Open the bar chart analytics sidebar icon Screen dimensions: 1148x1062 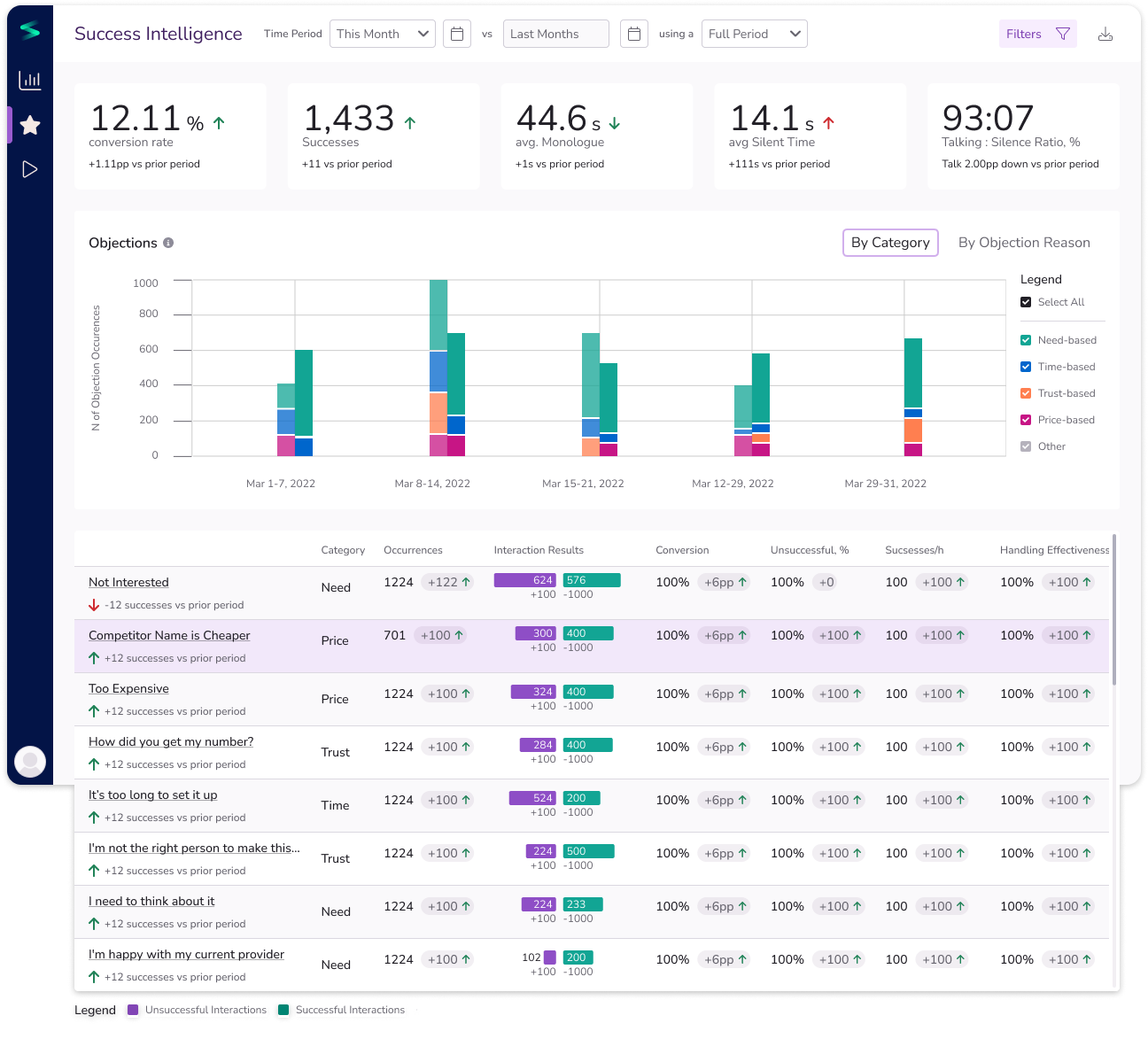pos(30,81)
